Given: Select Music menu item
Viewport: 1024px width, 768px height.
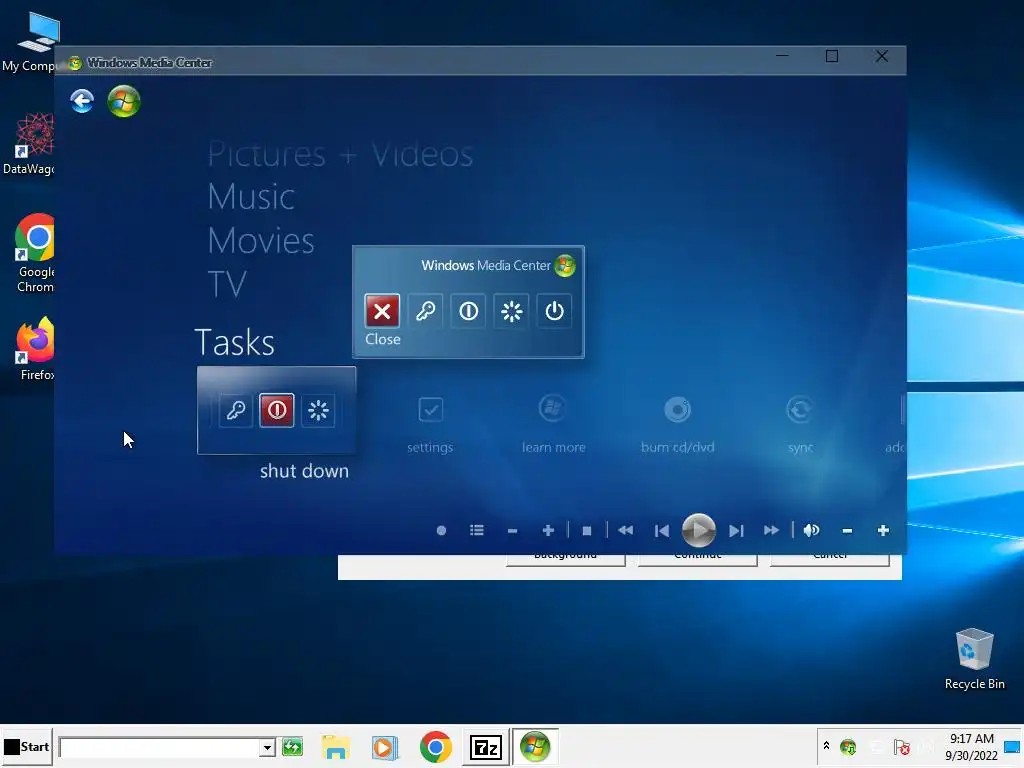Looking at the screenshot, I should coord(251,197).
